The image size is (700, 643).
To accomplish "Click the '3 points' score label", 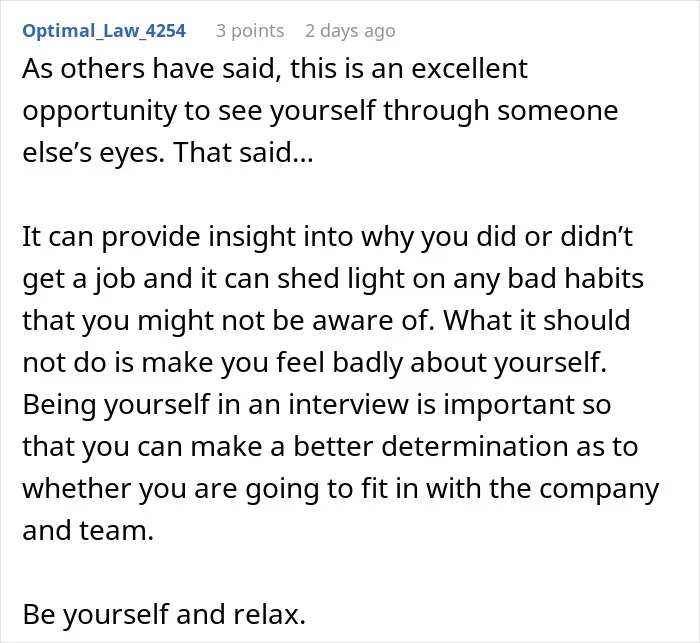I will [x=250, y=31].
